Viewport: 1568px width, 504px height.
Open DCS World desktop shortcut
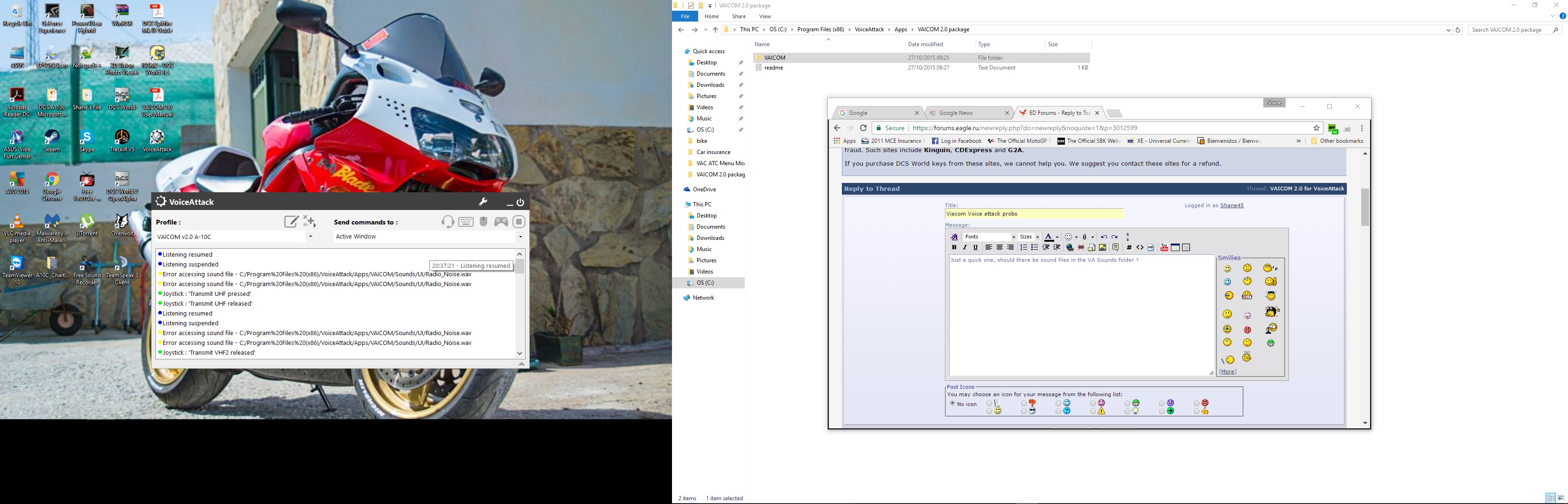(122, 98)
